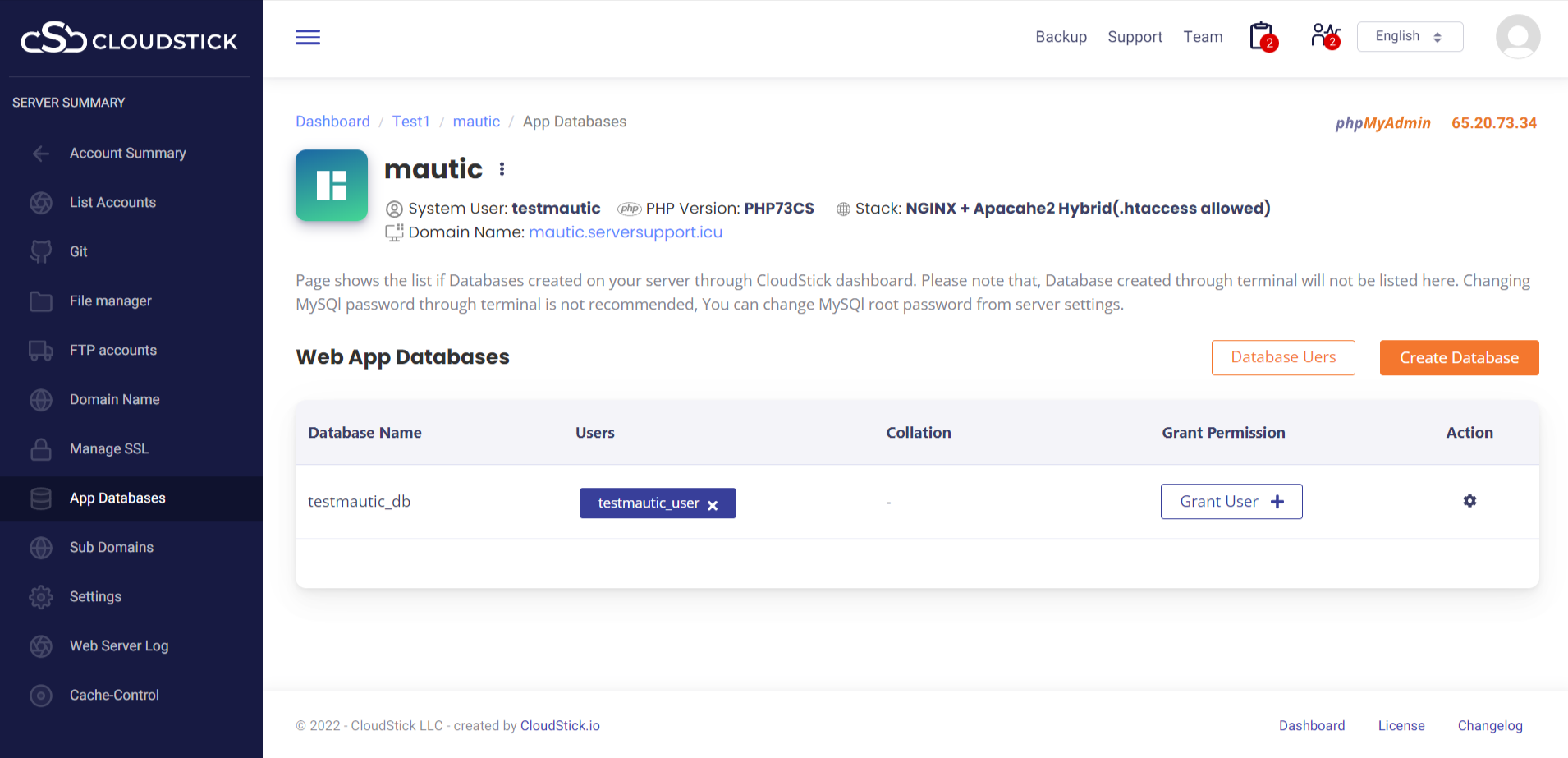Open the mautic.serversupport.icu domain link
Viewport: 1568px width, 758px height.
point(626,232)
